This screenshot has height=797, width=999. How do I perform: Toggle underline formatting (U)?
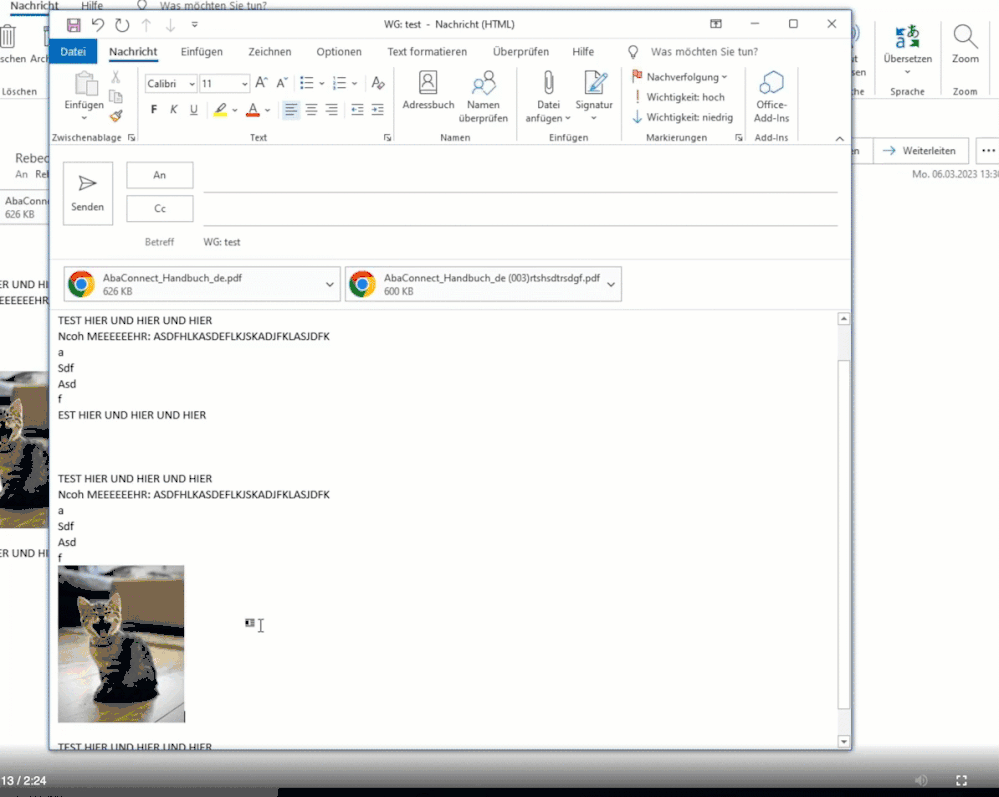click(194, 110)
